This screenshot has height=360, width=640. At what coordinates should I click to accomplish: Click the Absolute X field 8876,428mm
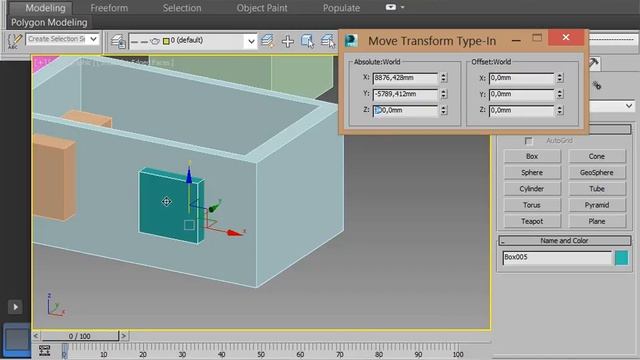tap(405, 78)
